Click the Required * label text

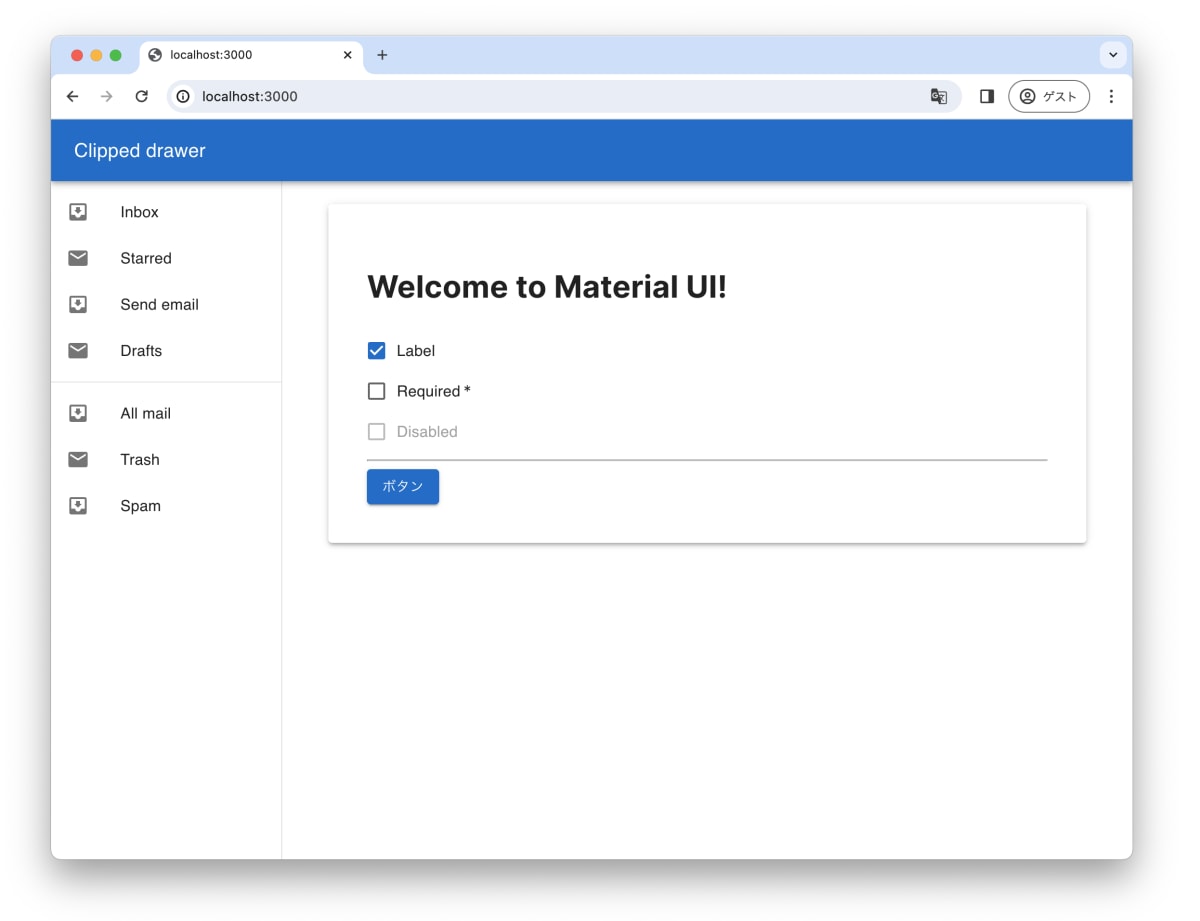pyautogui.click(x=433, y=391)
